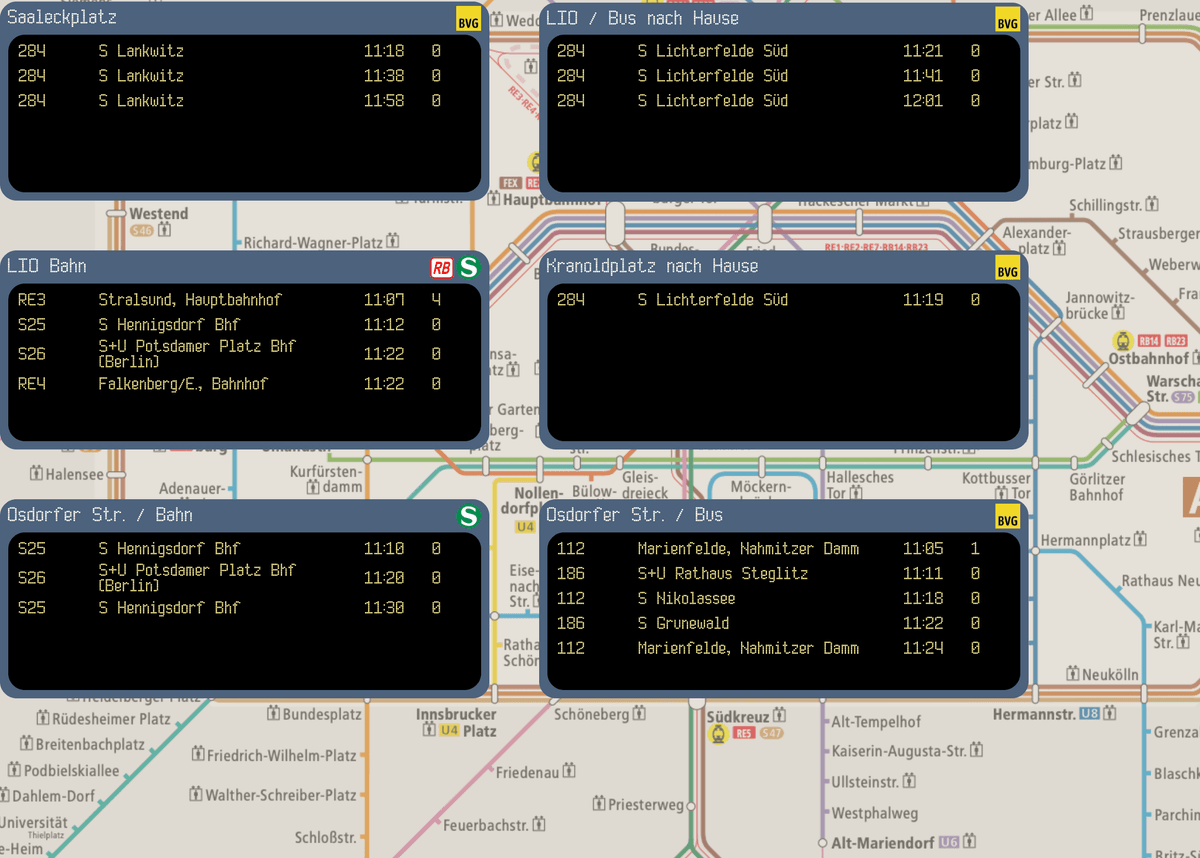Click the Westend station label on the map
The height and width of the screenshot is (858, 1200).
[158, 214]
